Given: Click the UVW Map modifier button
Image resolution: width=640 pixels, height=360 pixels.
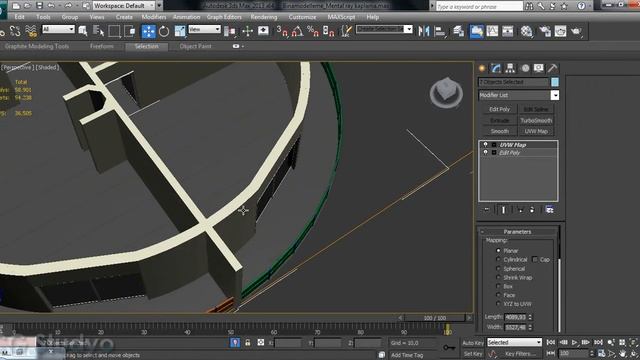Looking at the screenshot, I should coord(536,131).
